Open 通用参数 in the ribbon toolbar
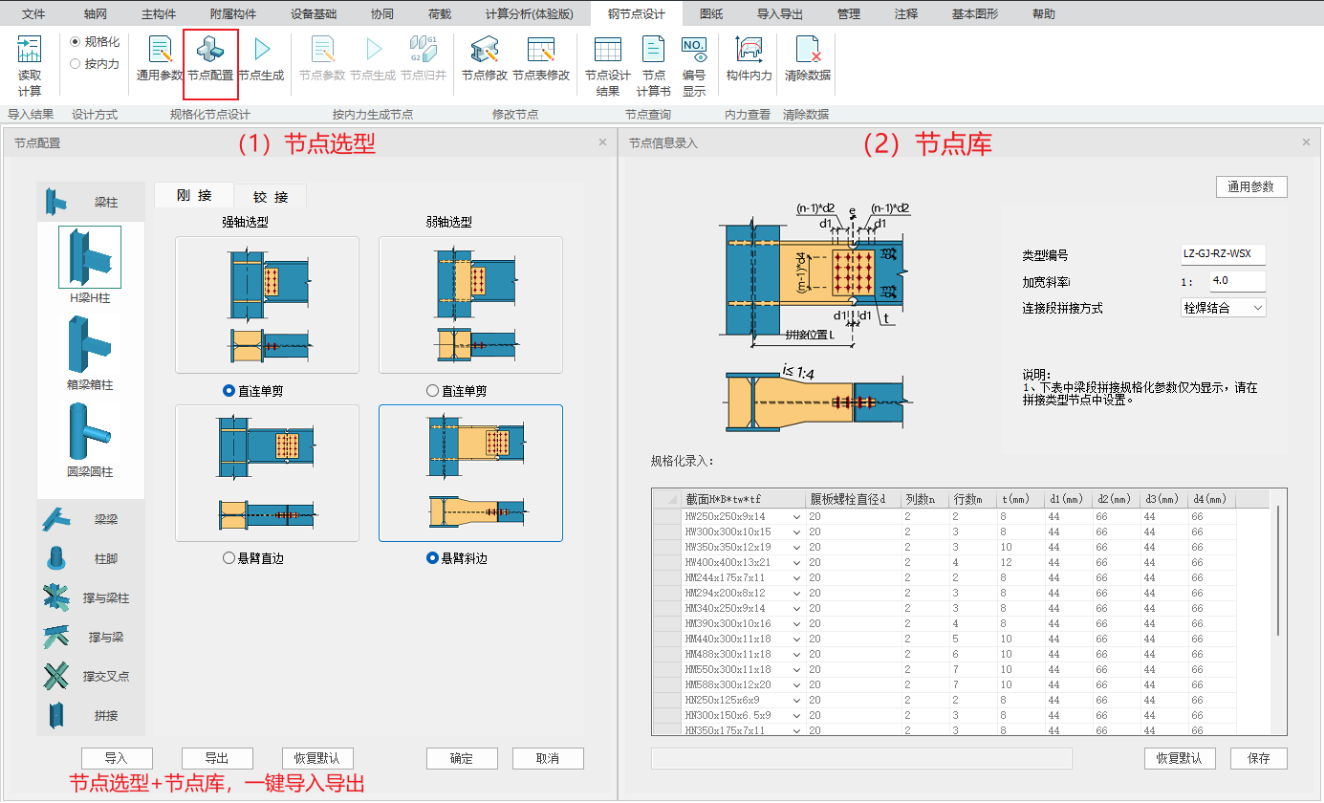This screenshot has width=1324, height=803. pos(159,60)
